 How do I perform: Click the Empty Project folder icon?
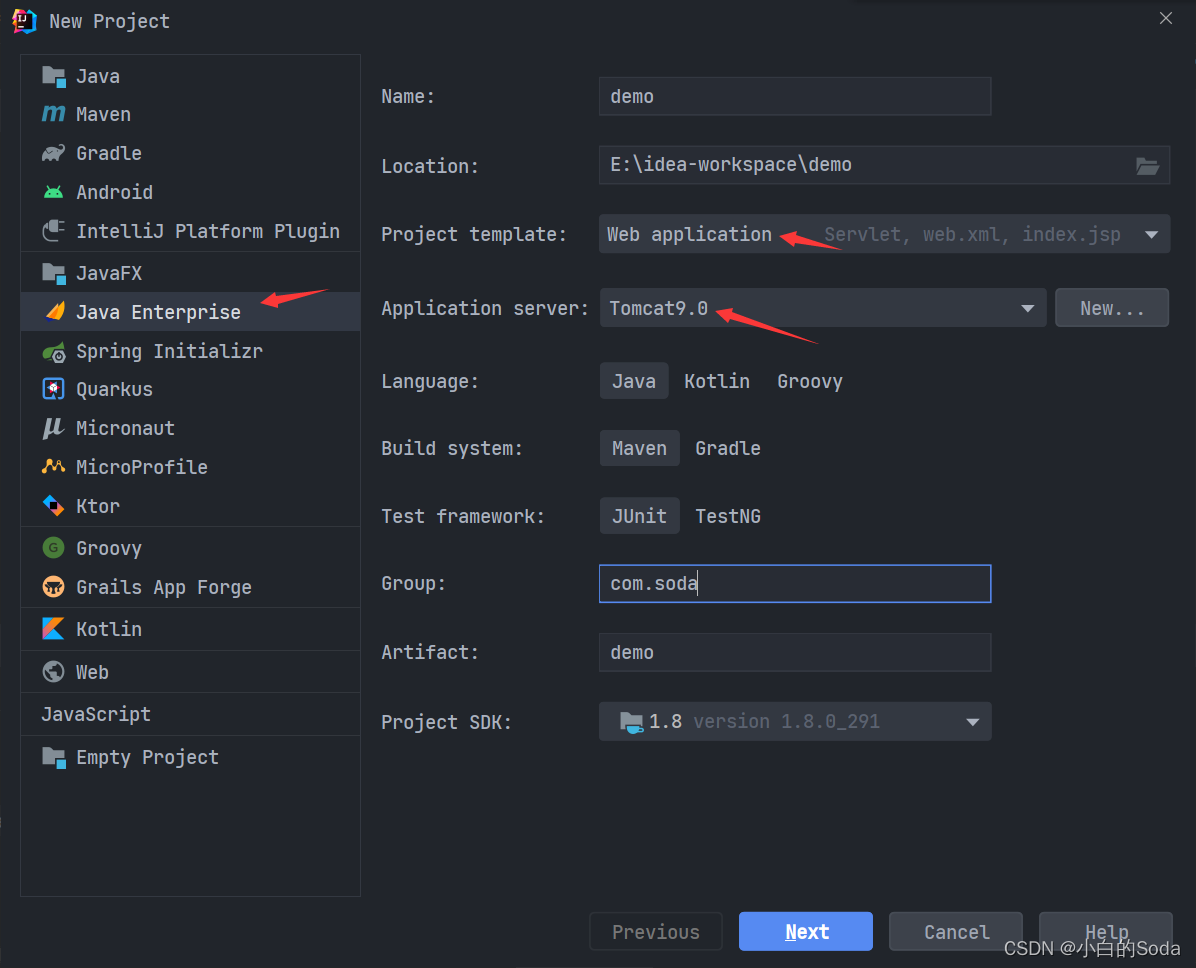53,757
